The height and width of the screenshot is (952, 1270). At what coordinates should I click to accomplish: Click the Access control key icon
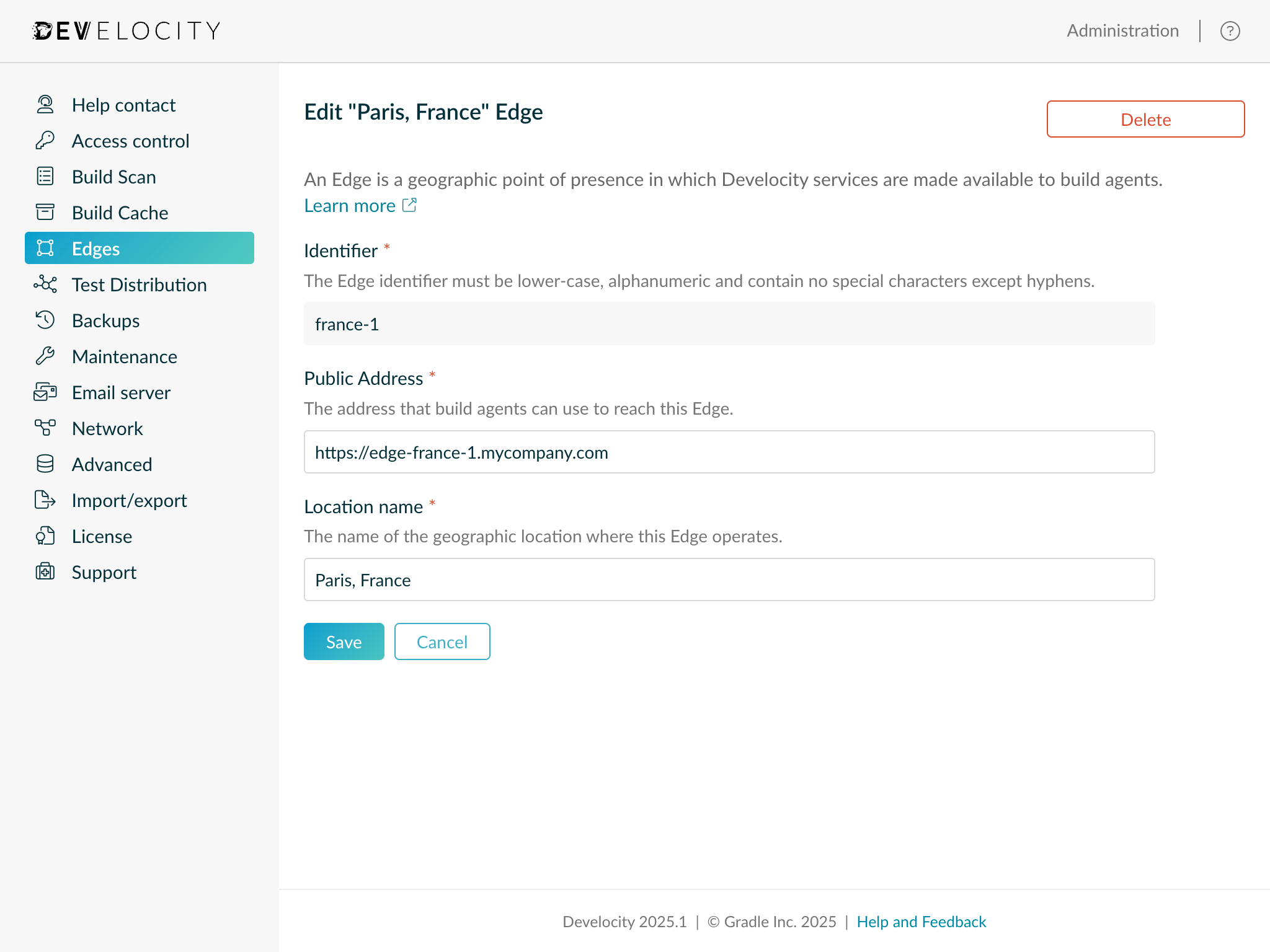[x=45, y=141]
